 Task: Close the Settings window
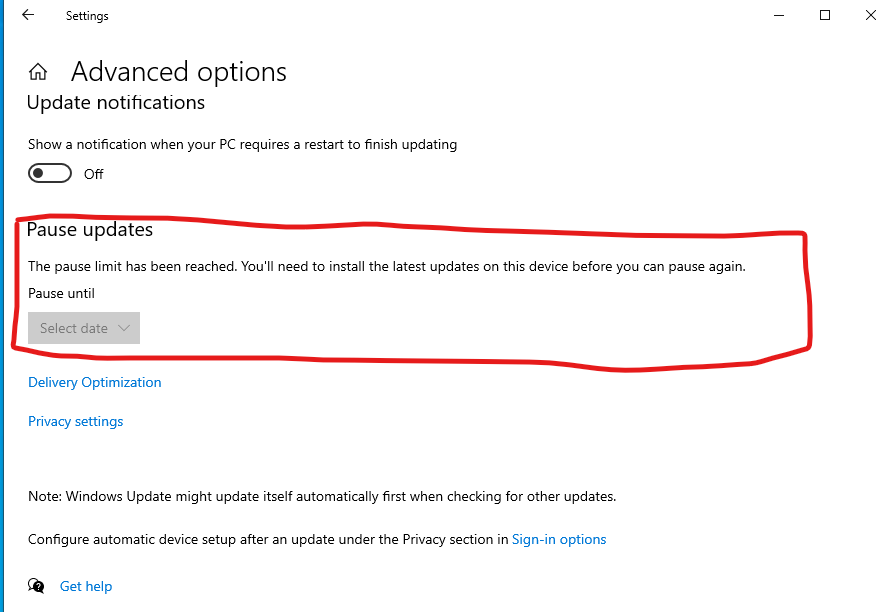tap(869, 15)
